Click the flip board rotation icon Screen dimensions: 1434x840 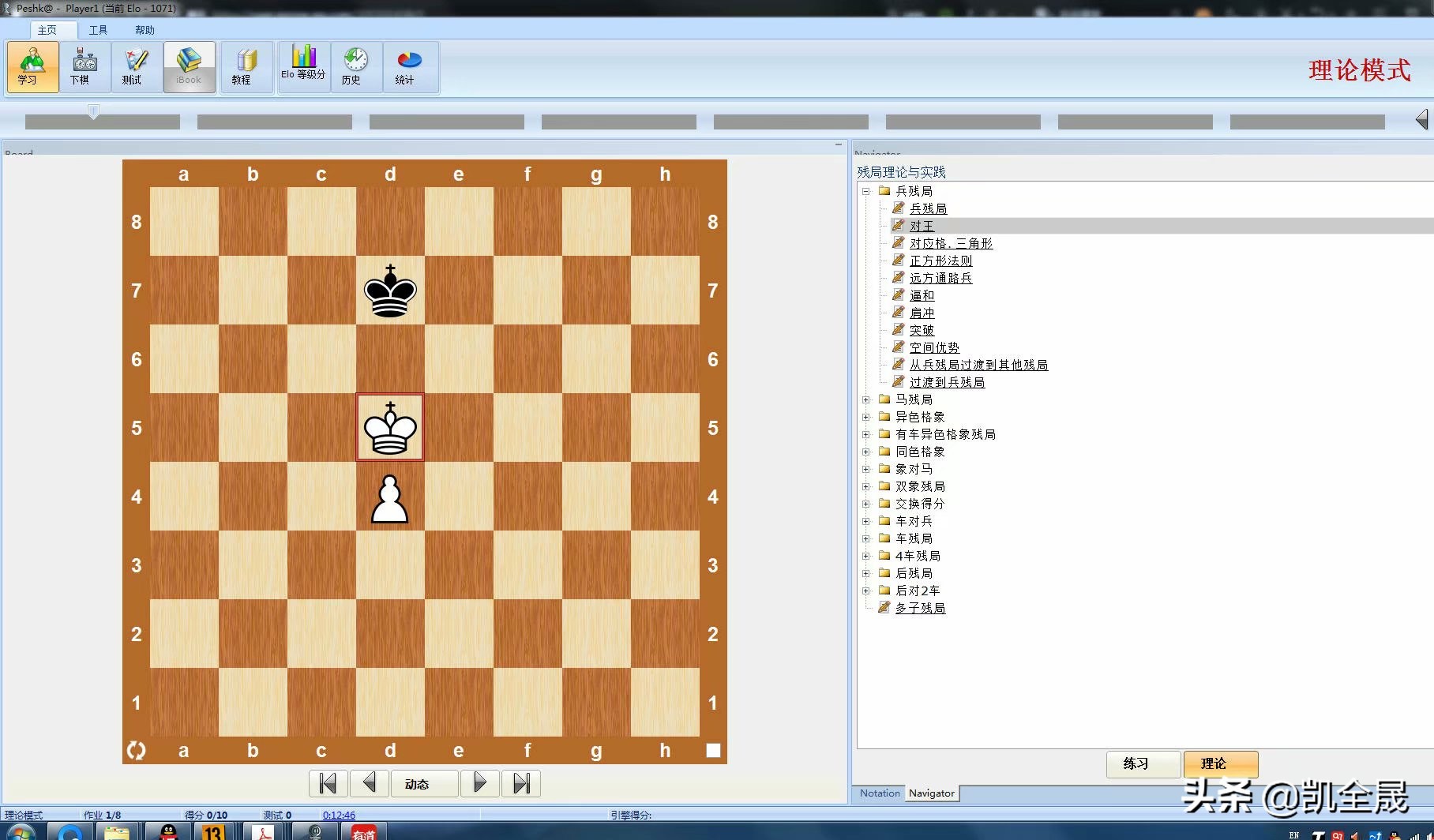pyautogui.click(x=137, y=751)
